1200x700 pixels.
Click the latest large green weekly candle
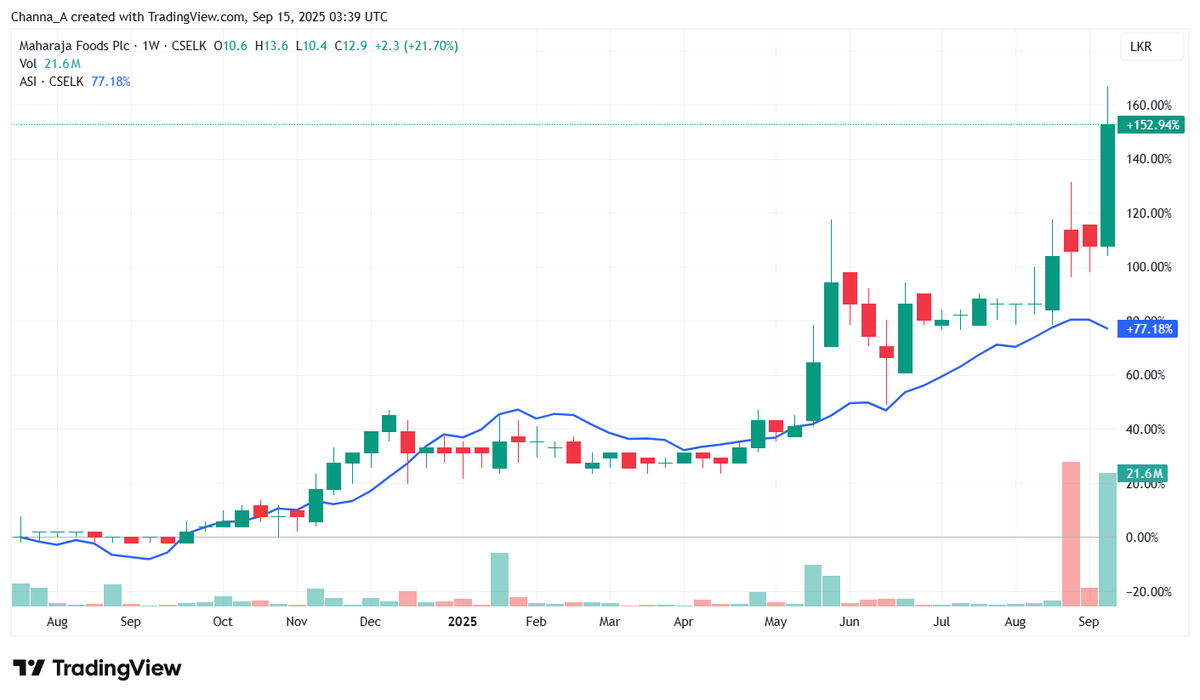[1107, 185]
